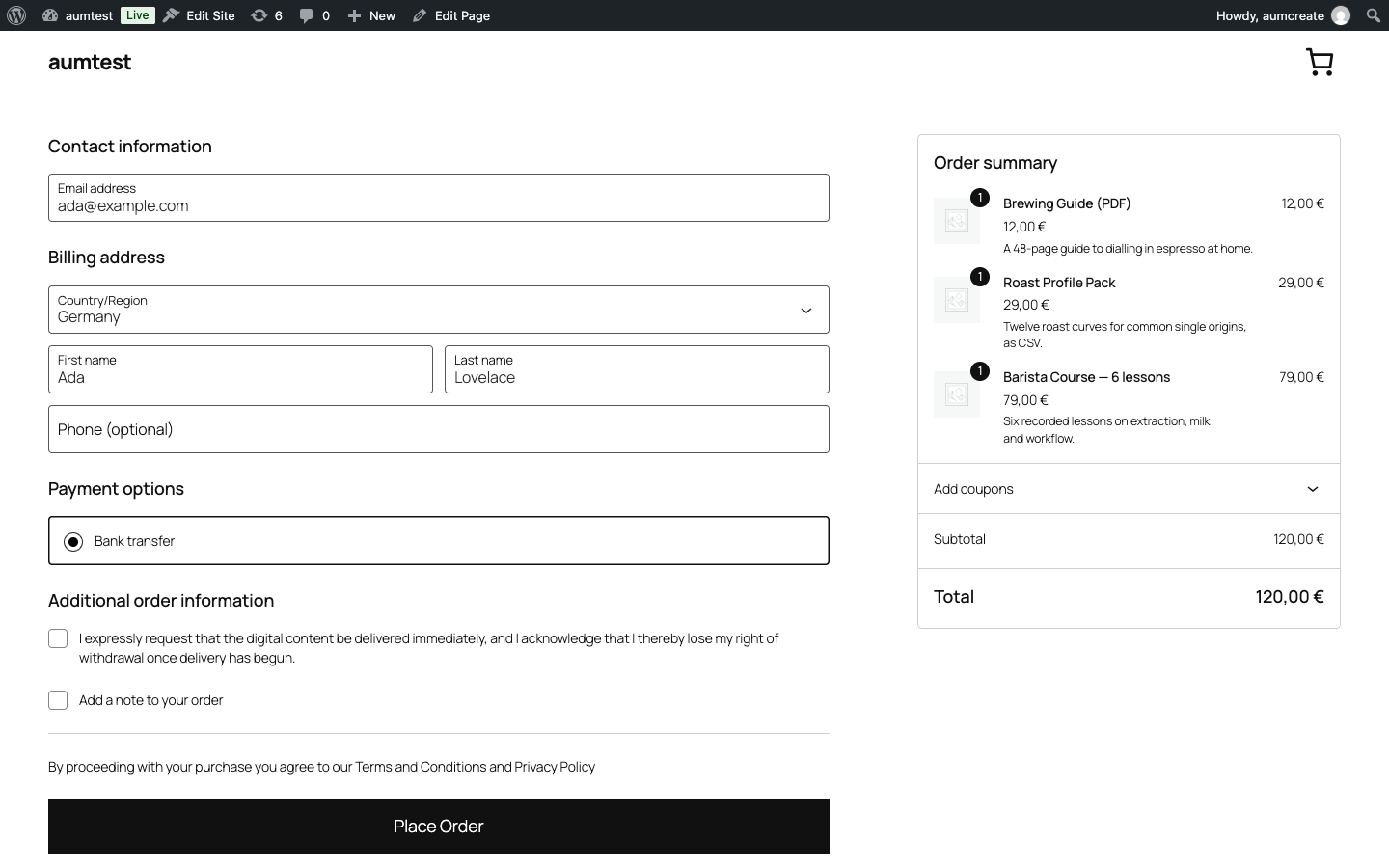
Task: Click the Subtotal label
Action: [x=960, y=539]
